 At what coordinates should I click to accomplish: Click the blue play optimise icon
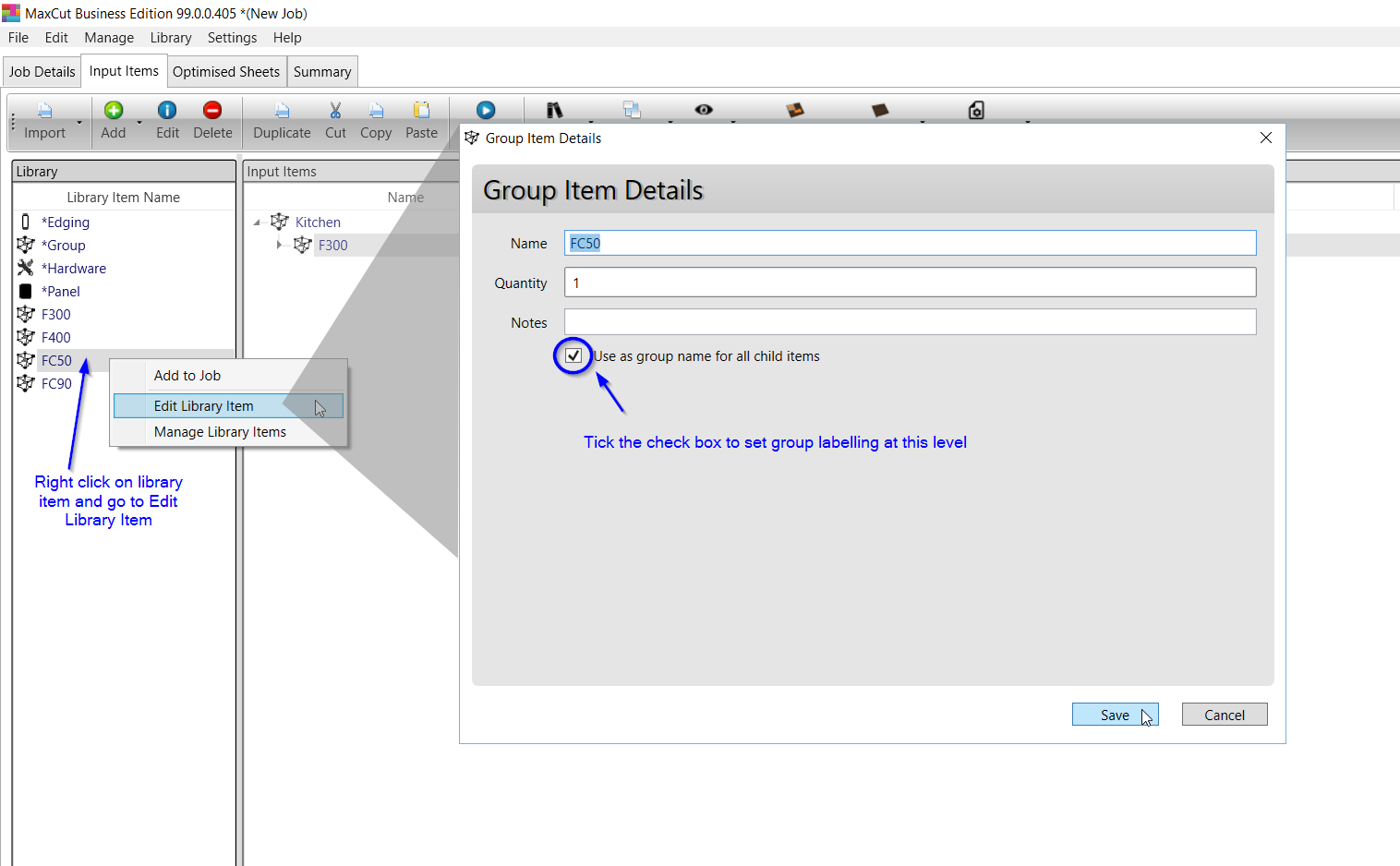point(486,111)
